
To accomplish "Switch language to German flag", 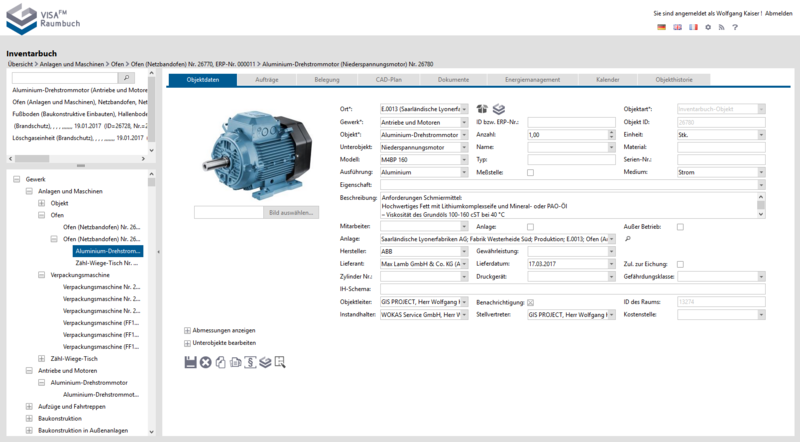I will [x=662, y=27].
